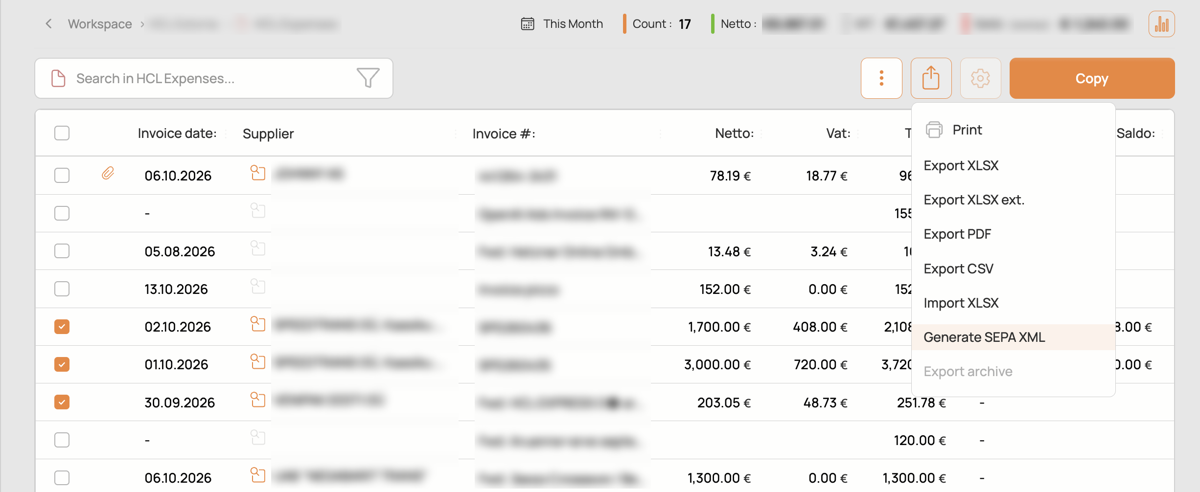Screen dimensions: 1200x492
Task: Click the calendar icon beside This Month
Action: pos(528,24)
